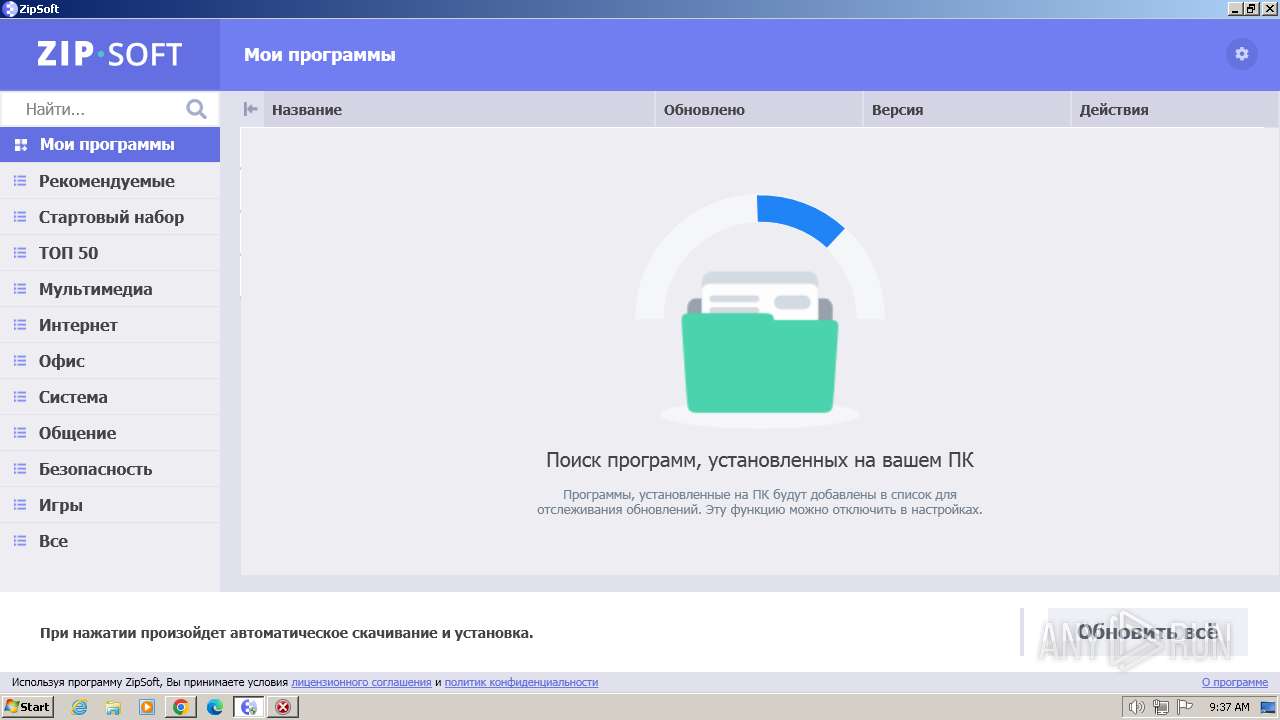The image size is (1280, 720).
Task: Click the system clock showing 9:37 AM
Action: click(x=1230, y=707)
